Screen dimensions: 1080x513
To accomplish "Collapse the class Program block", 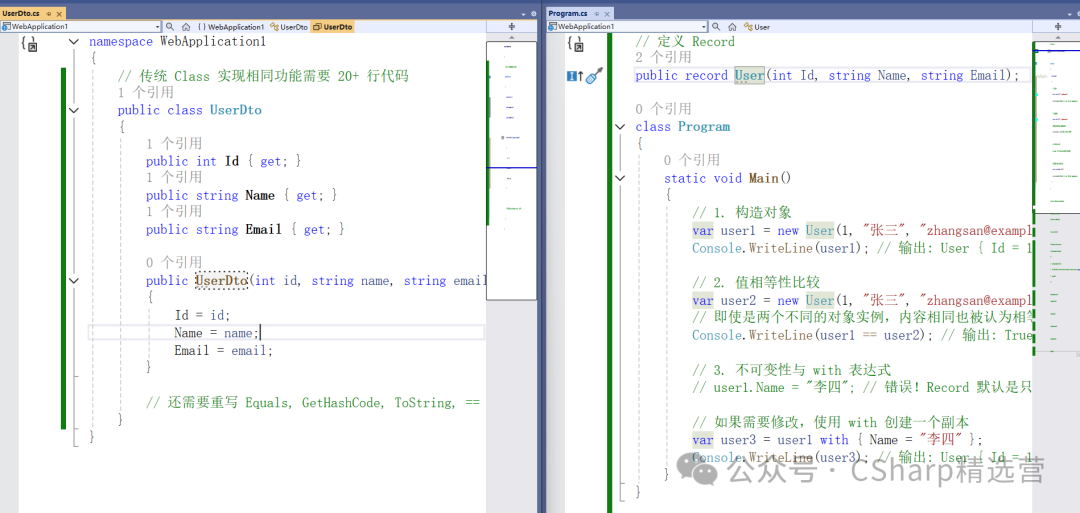I will [621, 127].
